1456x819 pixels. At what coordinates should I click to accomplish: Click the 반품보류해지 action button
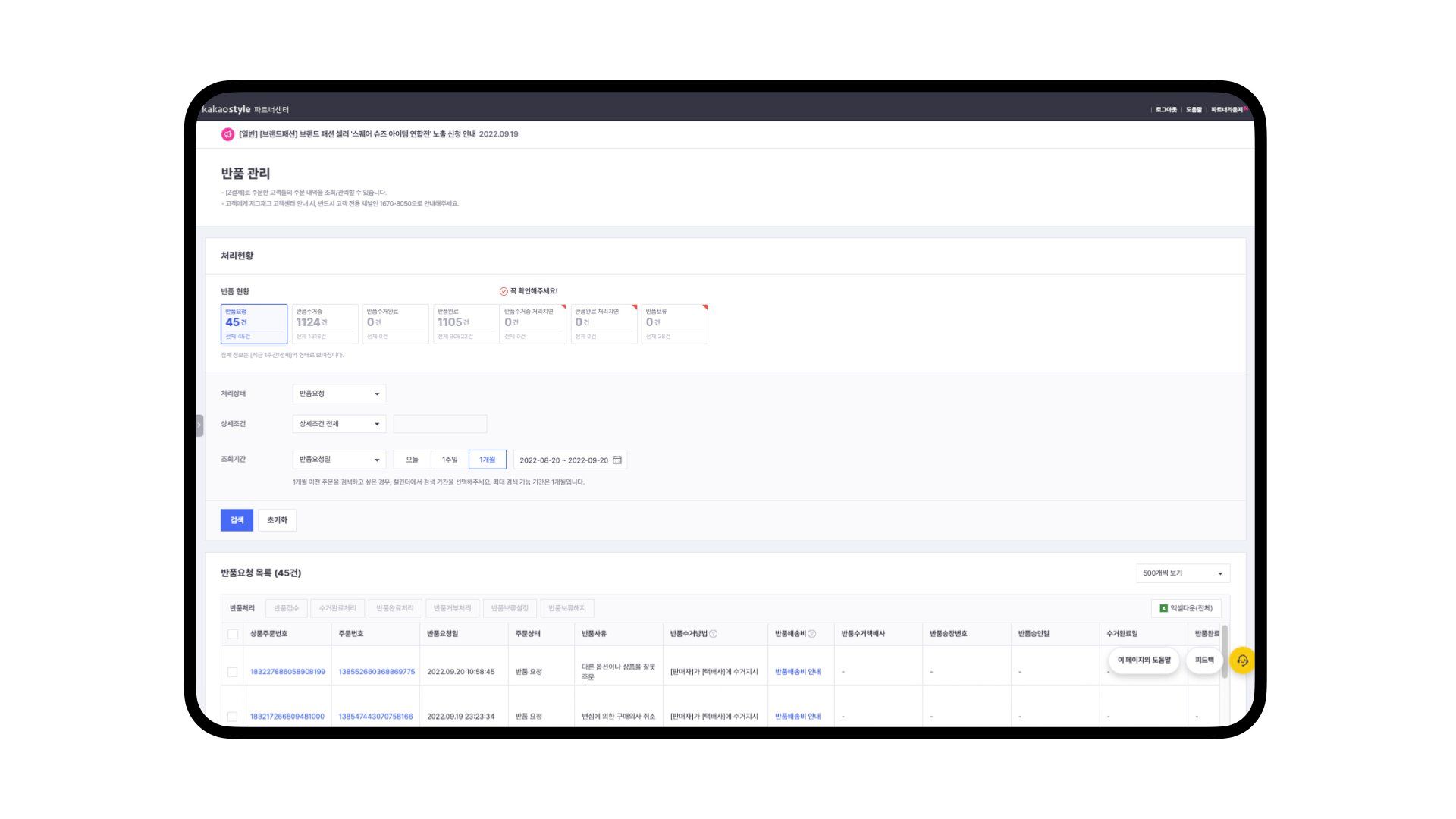[x=567, y=608]
